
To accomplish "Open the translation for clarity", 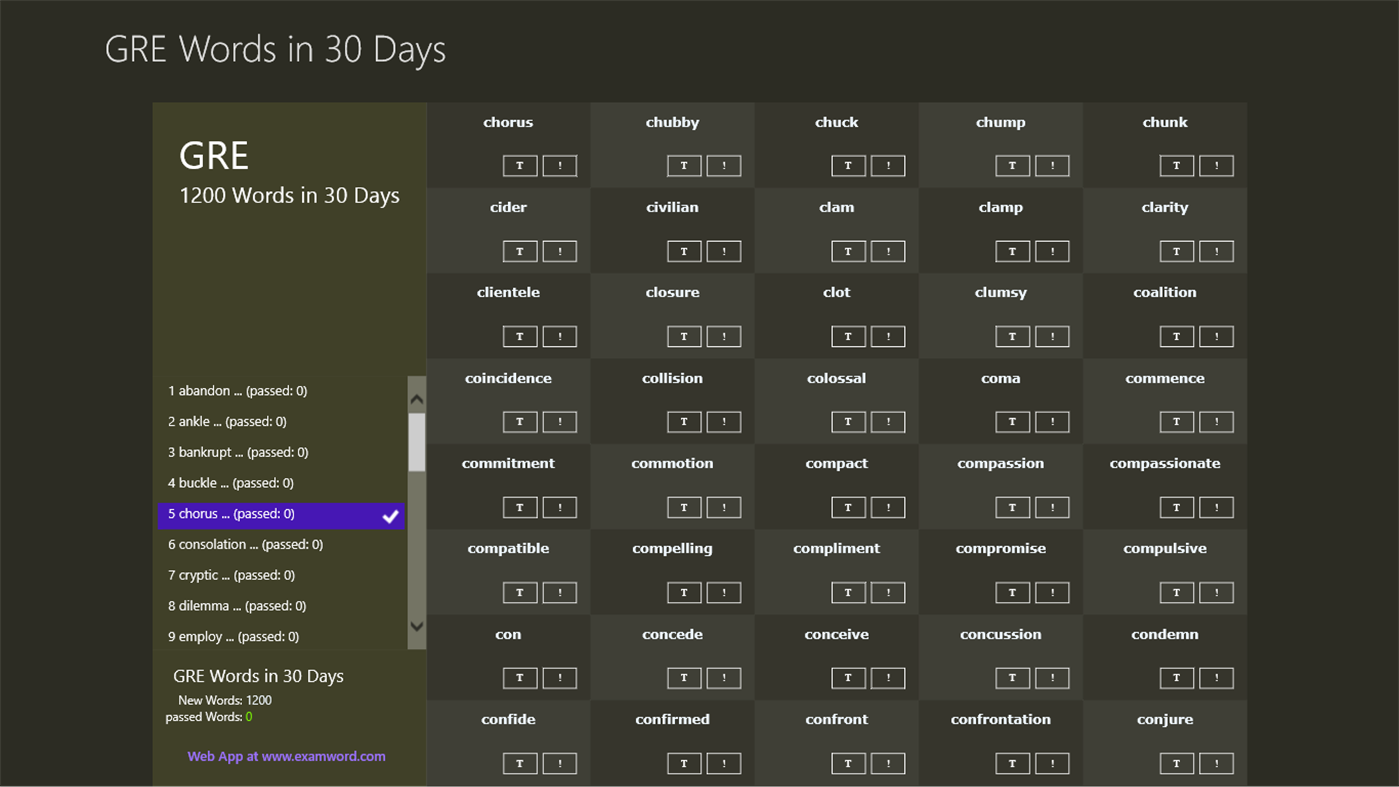I will coord(1176,251).
